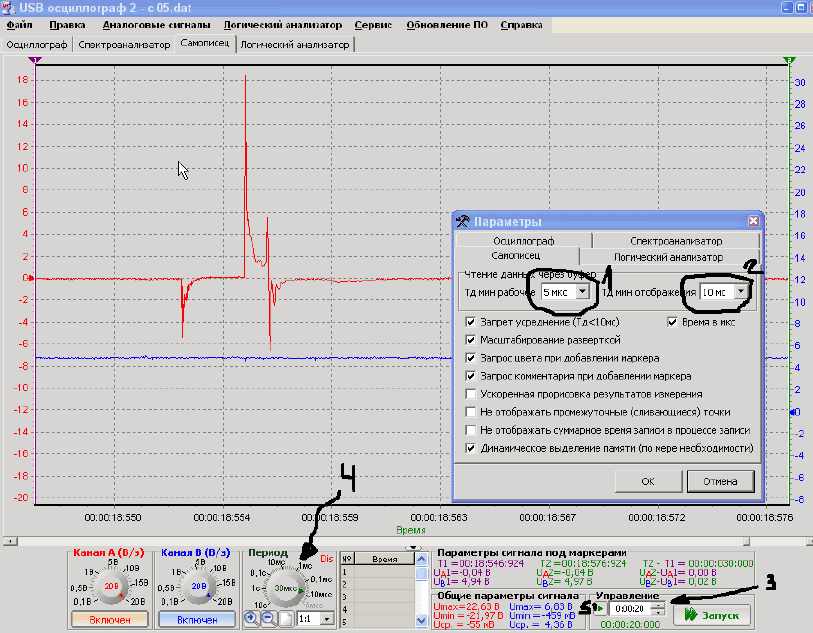Toggle Динамическое выделение памяти checkbox
813x633 pixels.
pos(471,448)
